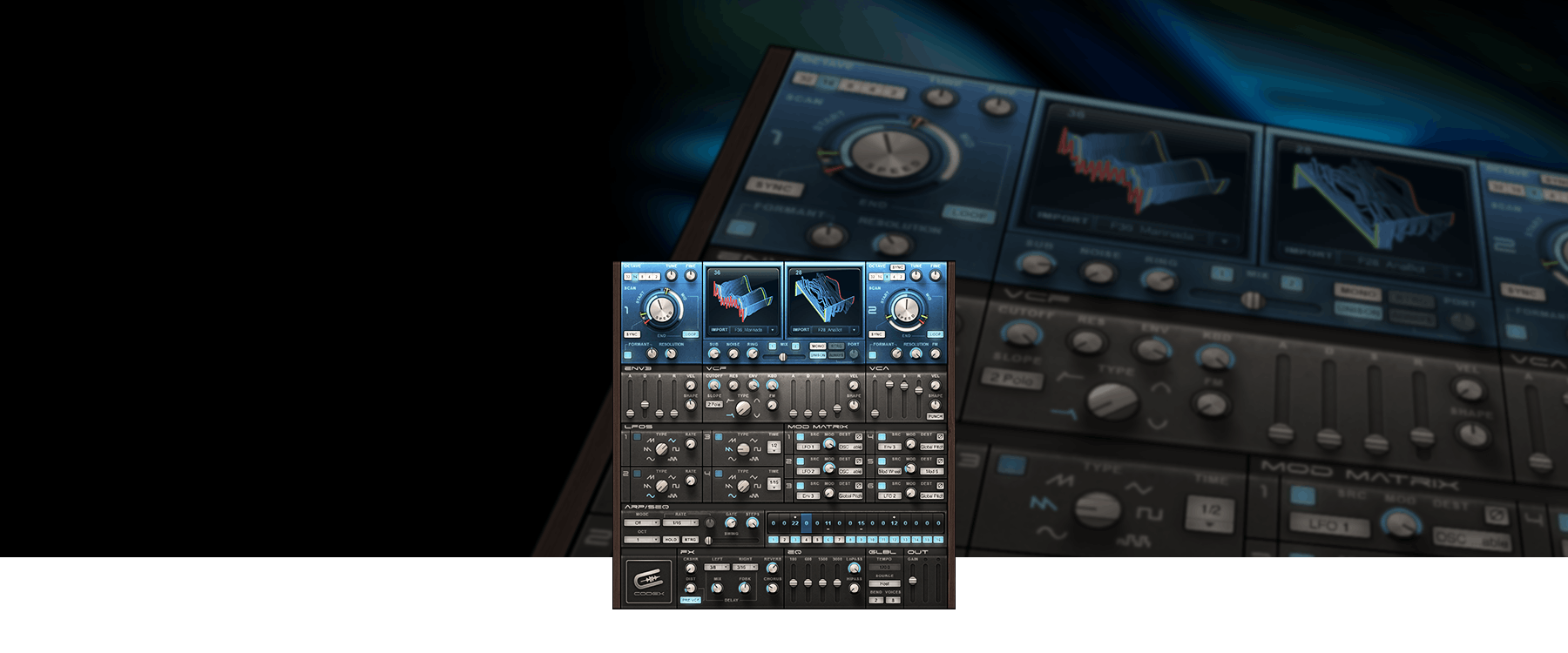Screen dimensions: 1568x653
Task: Click the EQ LoPass knob
Action: [x=854, y=568]
